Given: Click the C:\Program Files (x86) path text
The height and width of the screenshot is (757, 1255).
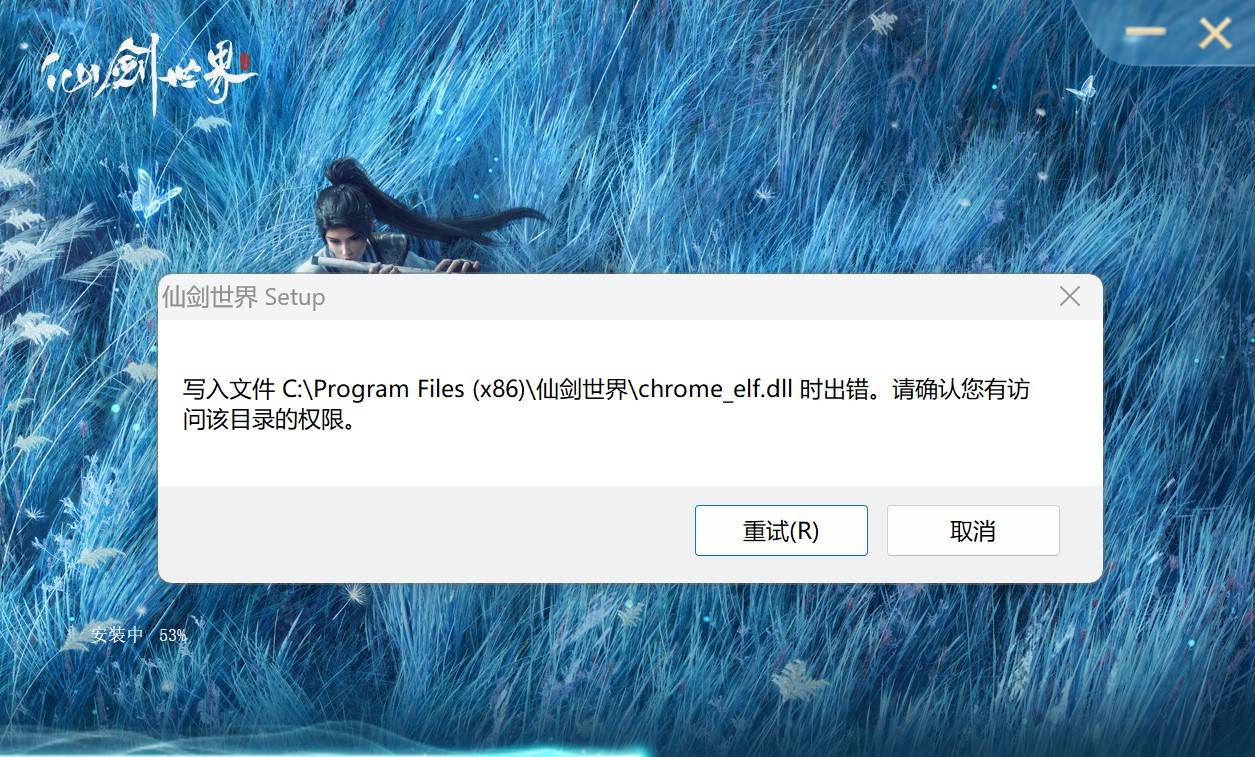Looking at the screenshot, I should [x=404, y=389].
